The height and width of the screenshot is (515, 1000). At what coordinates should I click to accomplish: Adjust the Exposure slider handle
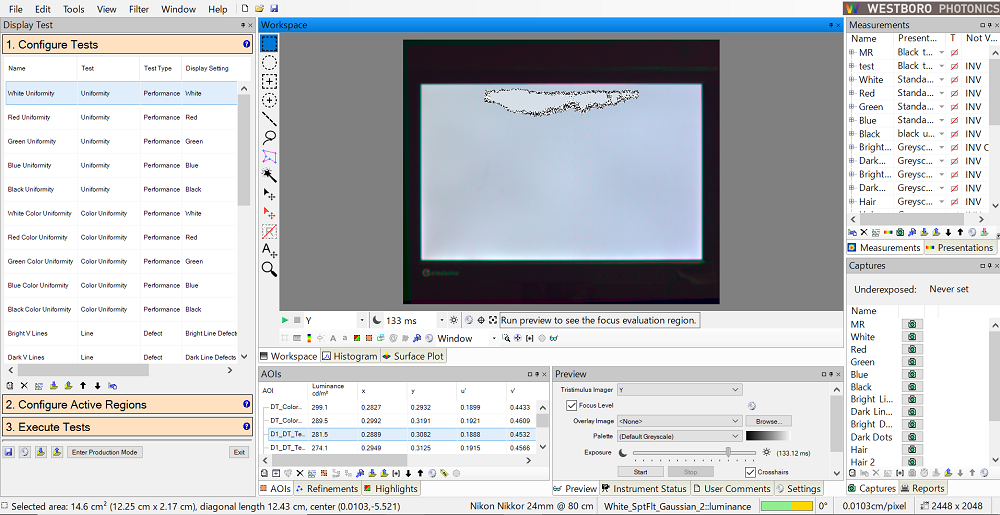click(x=728, y=452)
